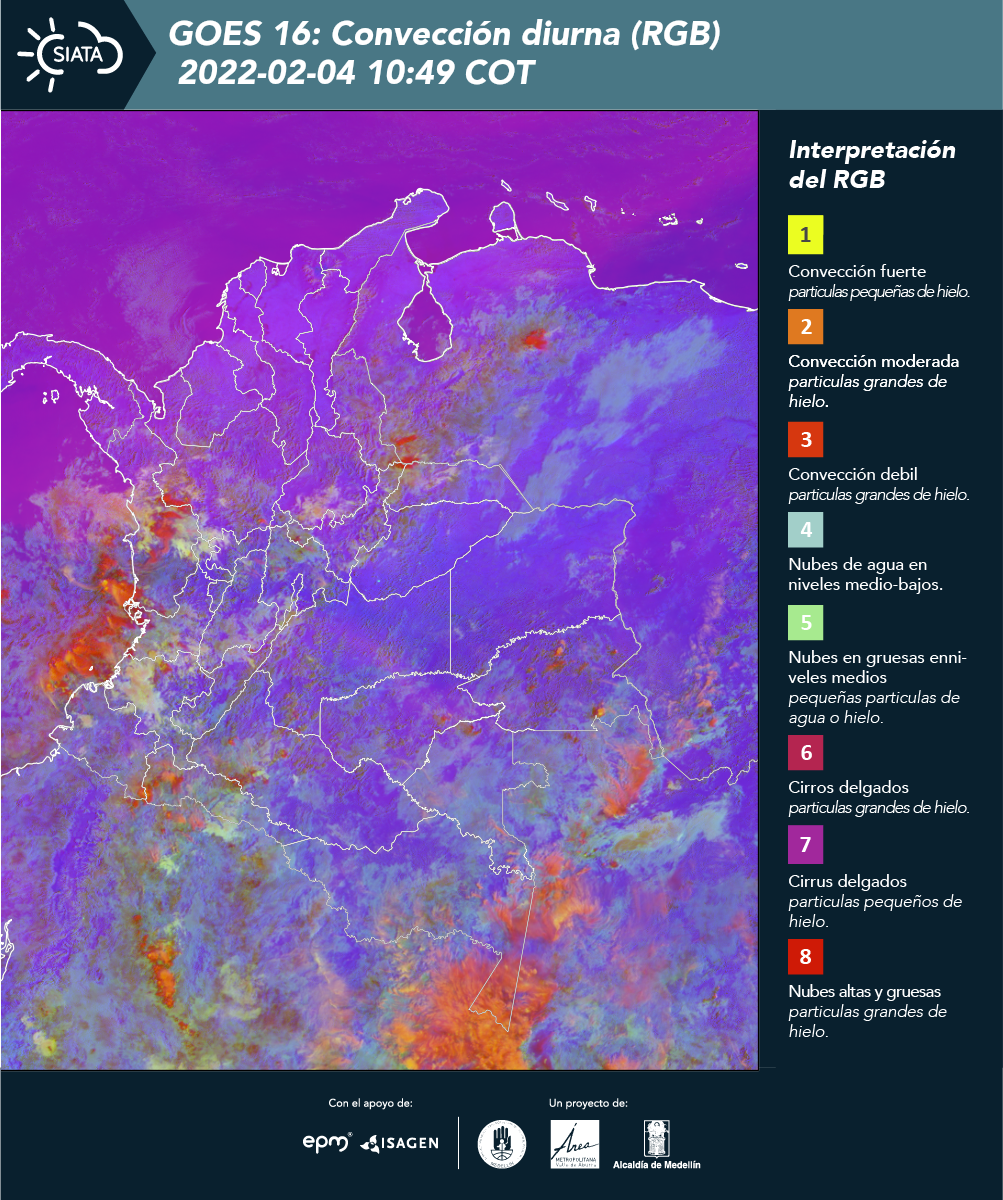Click the "Cirrus delgados" legend label
The image size is (1003, 1200).
pos(847,881)
